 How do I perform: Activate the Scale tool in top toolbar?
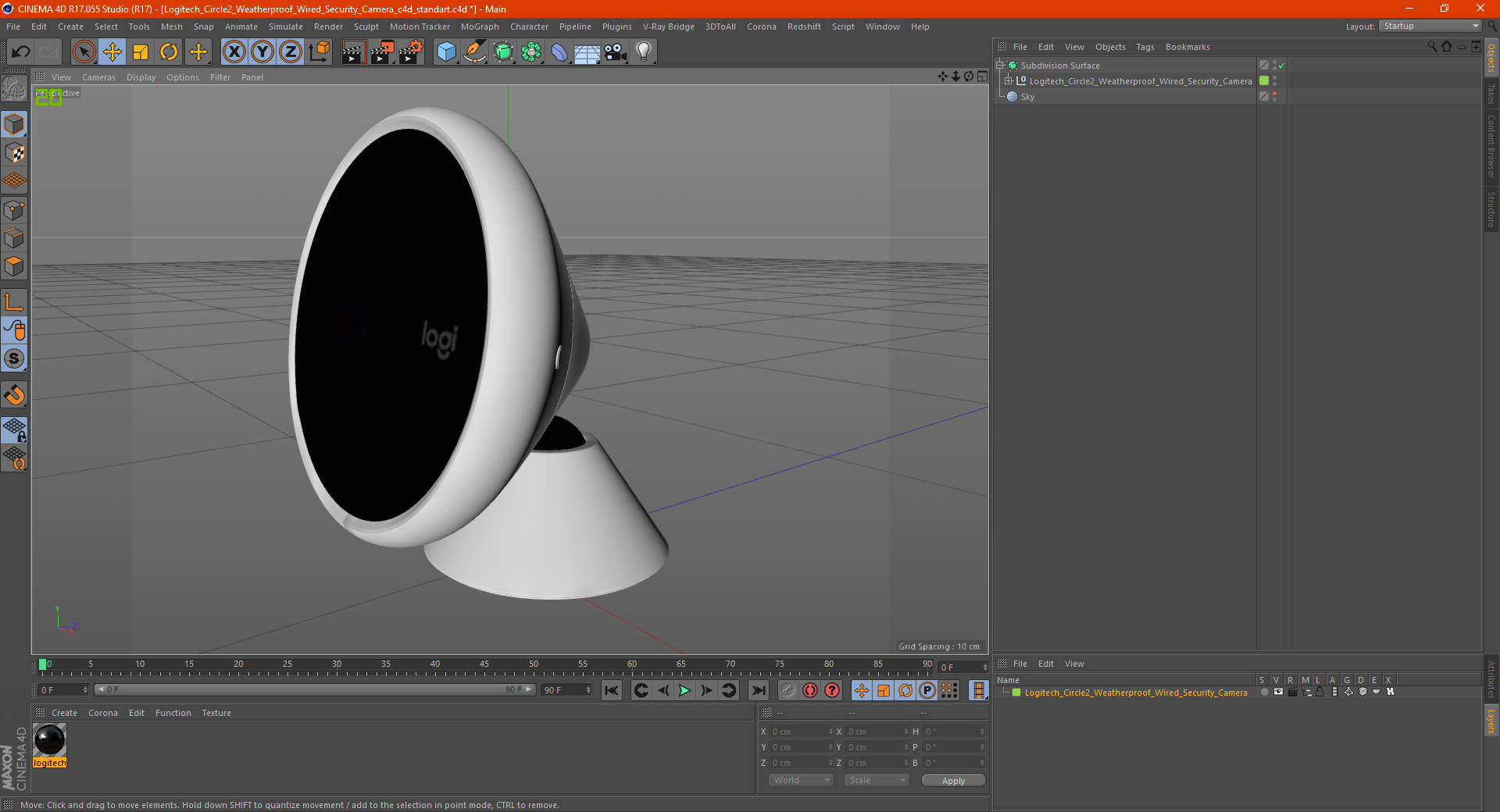141,52
